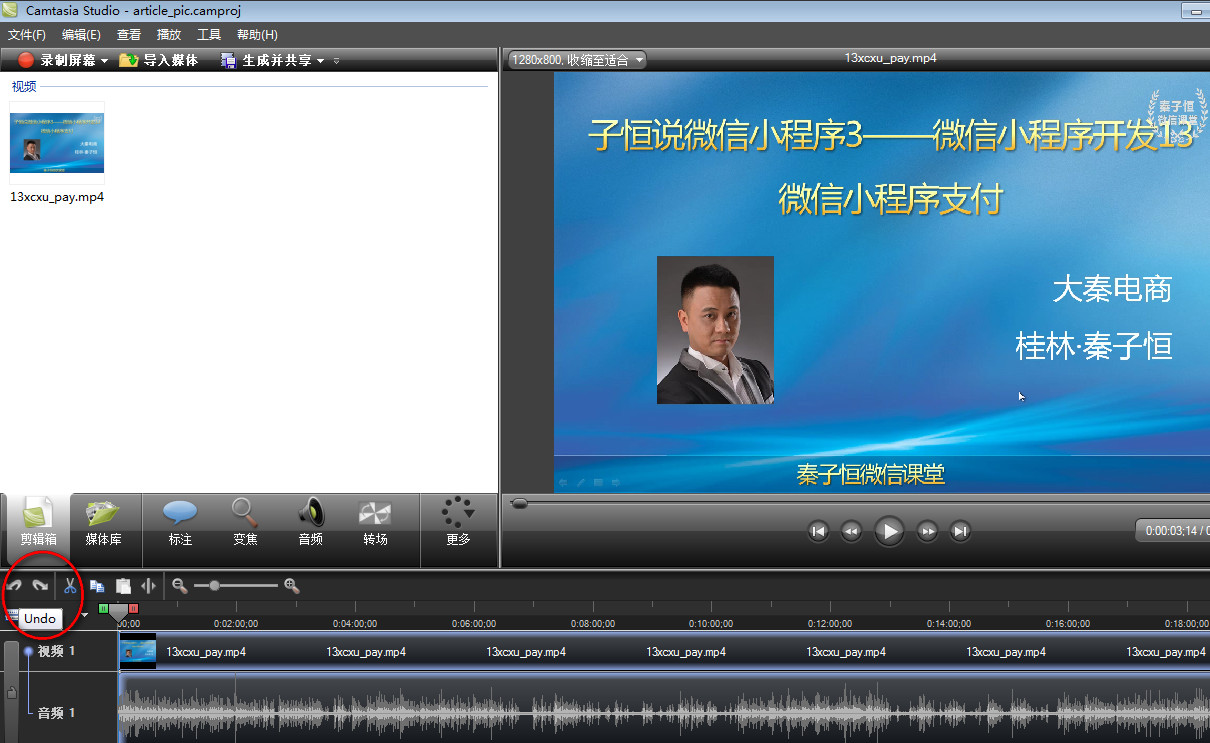Image resolution: width=1210 pixels, height=743 pixels.
Task: Click the preview video canvas
Action: click(882, 282)
